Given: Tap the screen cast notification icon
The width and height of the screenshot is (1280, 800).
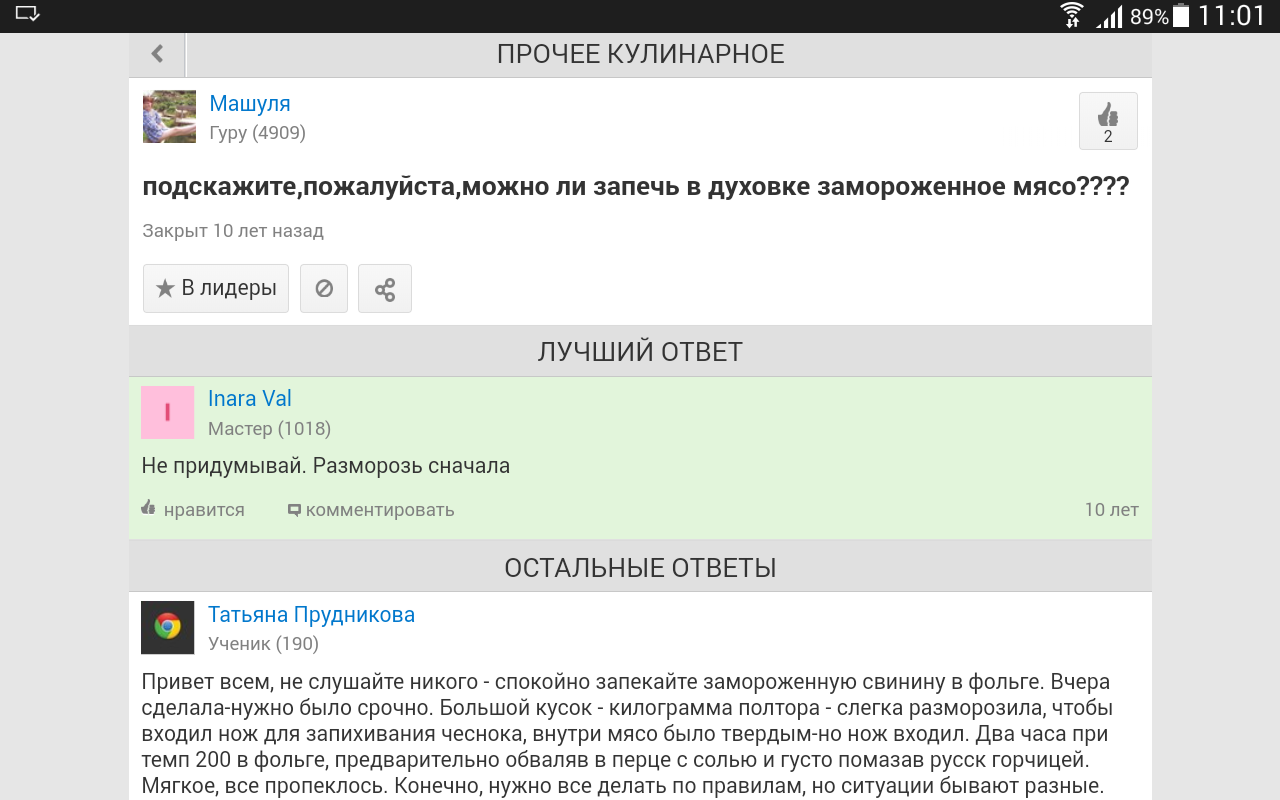Looking at the screenshot, I should point(27,14).
